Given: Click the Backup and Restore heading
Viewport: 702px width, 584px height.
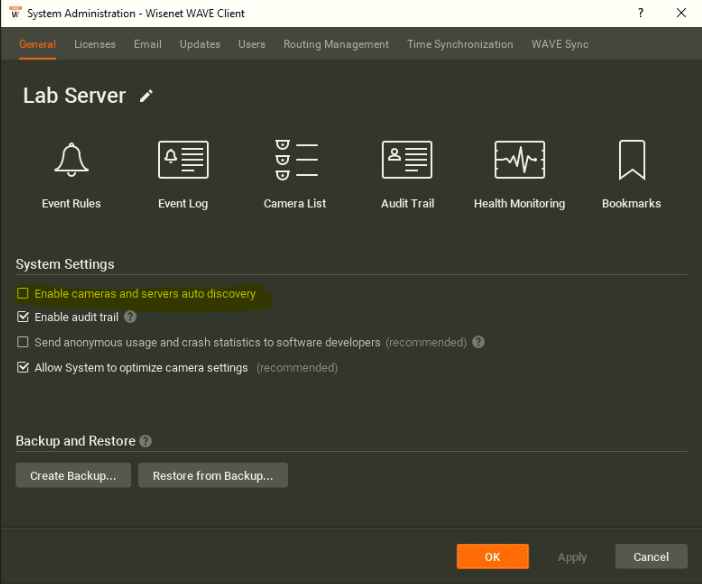Looking at the screenshot, I should pos(75,441).
